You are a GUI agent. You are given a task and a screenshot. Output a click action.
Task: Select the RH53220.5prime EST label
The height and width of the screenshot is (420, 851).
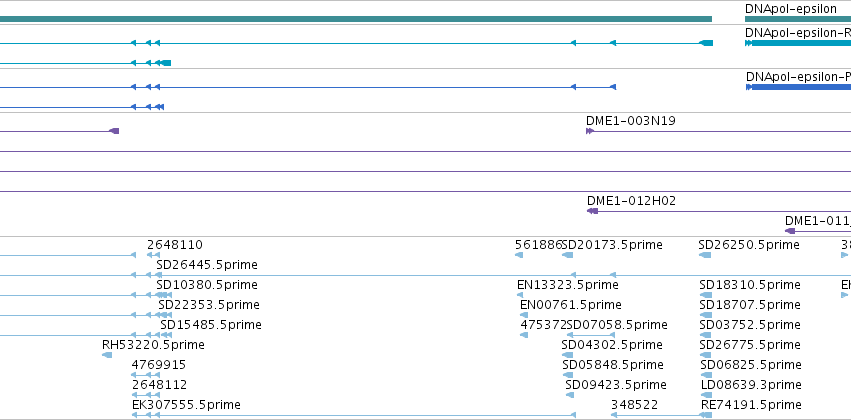(153, 345)
